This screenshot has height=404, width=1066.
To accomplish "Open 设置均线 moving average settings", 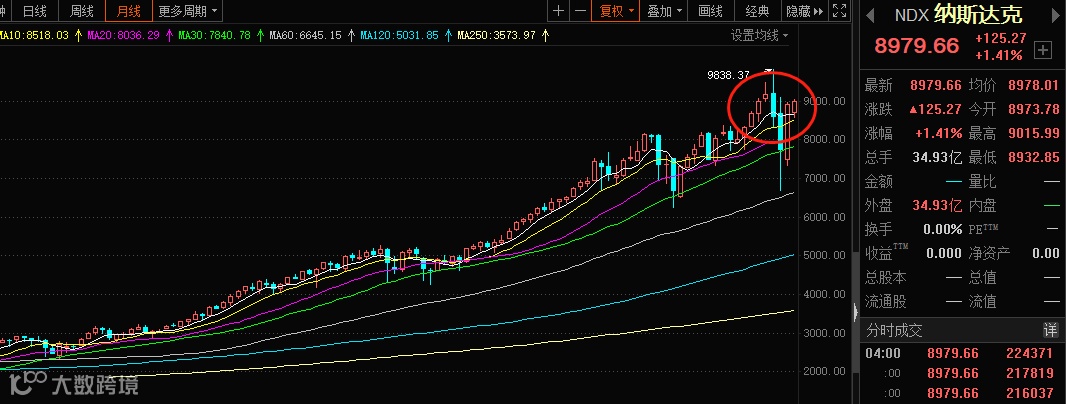I will (x=759, y=35).
